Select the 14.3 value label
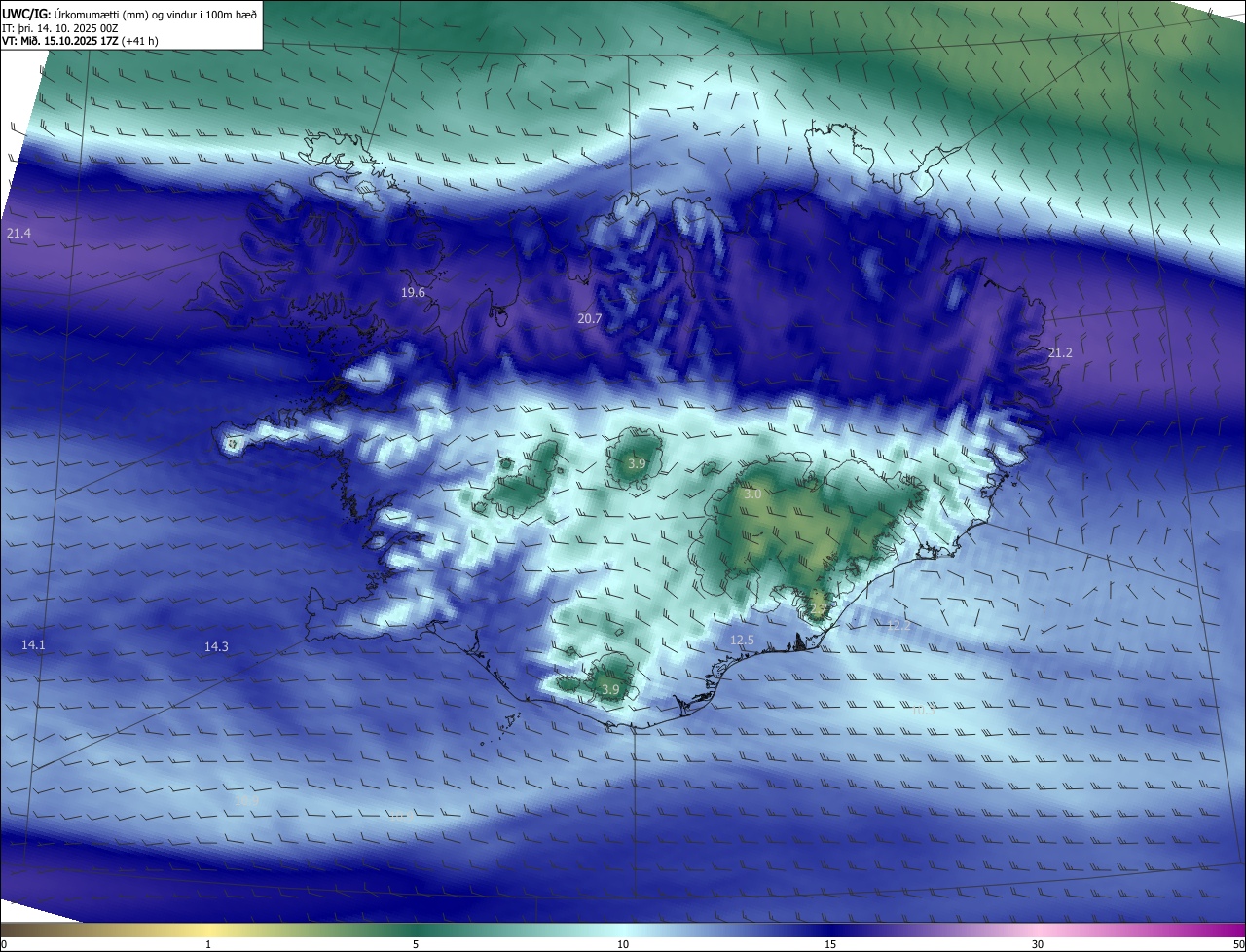The width and height of the screenshot is (1246, 952). pyautogui.click(x=216, y=646)
